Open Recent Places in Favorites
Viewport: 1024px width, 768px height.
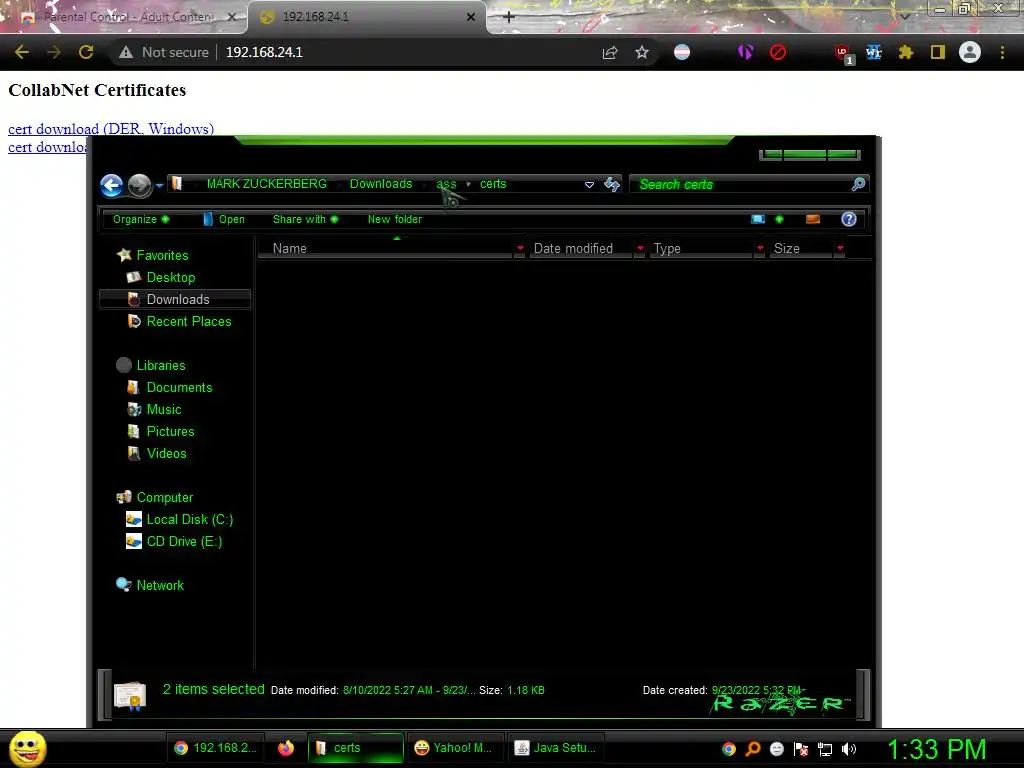point(189,321)
